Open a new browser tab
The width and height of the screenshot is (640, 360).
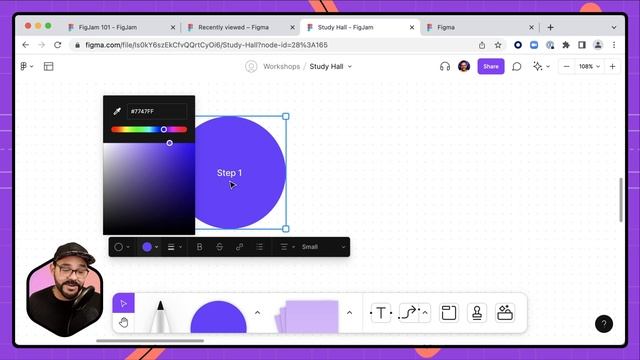tap(550, 27)
